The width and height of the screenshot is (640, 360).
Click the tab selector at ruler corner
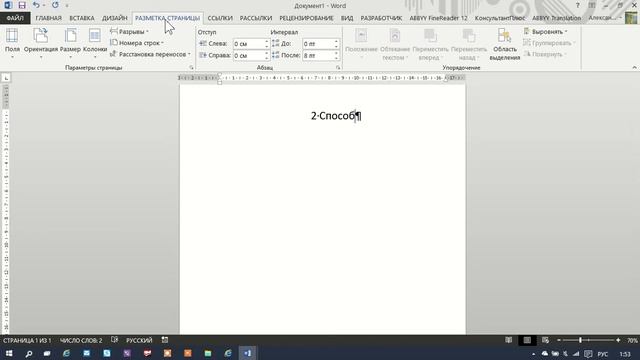[x=6, y=78]
